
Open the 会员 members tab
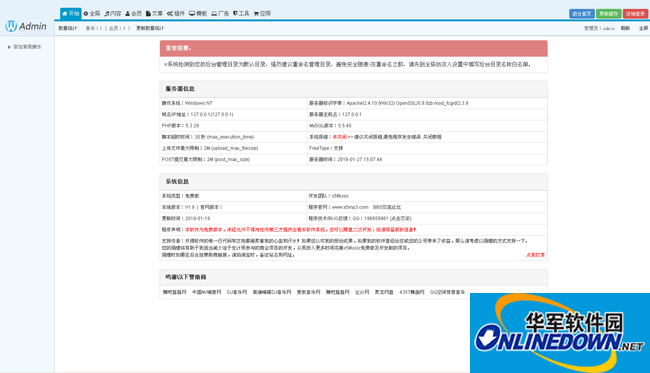(x=133, y=14)
